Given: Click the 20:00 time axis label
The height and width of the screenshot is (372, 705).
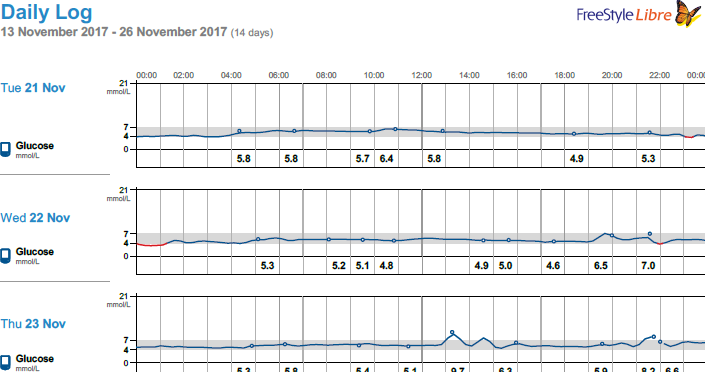Looking at the screenshot, I should 612,75.
